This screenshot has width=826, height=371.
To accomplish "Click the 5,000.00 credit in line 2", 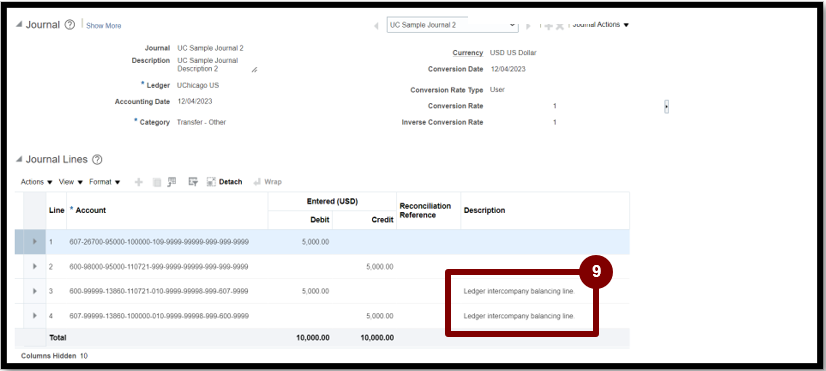I will [379, 267].
